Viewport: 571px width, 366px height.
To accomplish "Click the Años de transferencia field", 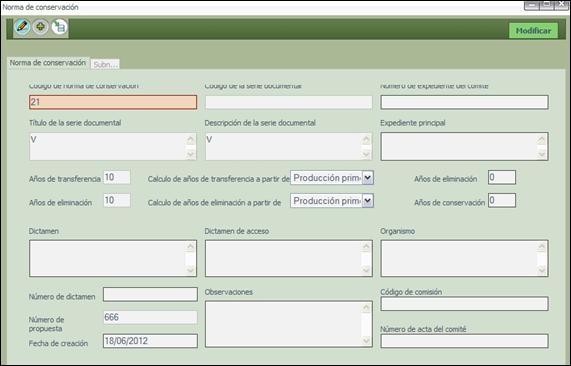I will pyautogui.click(x=117, y=177).
